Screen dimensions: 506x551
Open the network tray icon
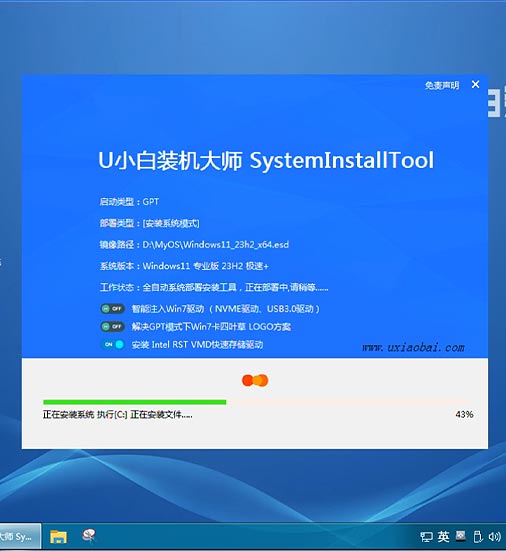426,537
